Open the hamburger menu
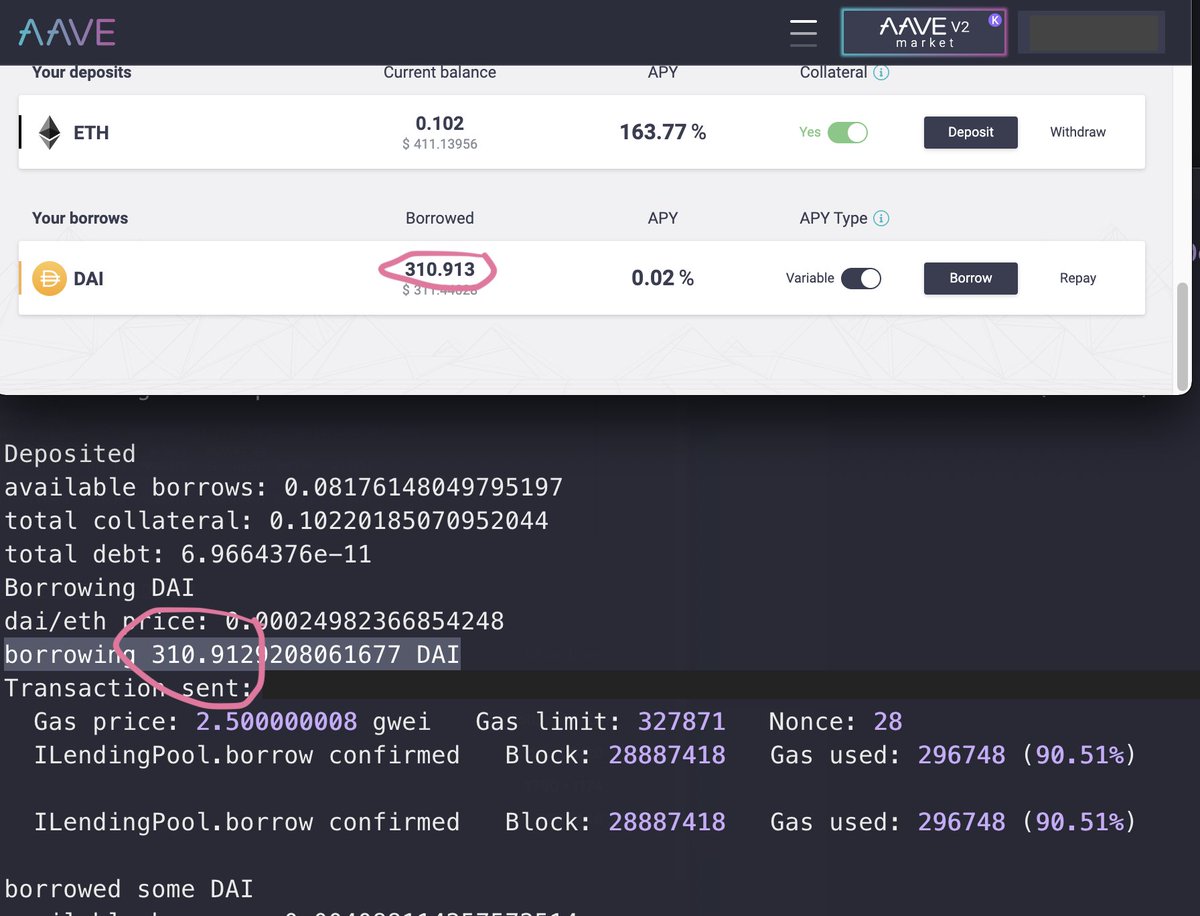The image size is (1200, 916). [x=803, y=32]
